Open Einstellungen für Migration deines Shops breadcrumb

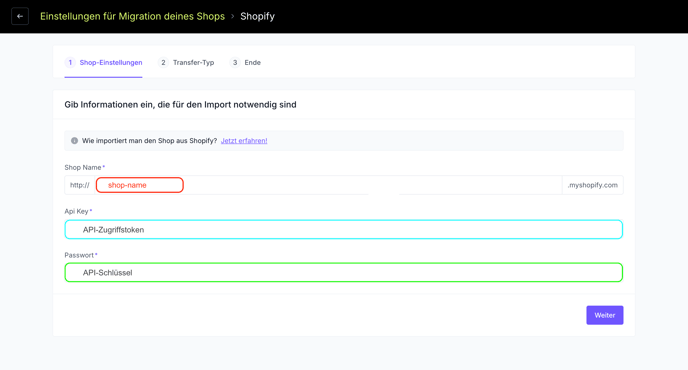point(132,16)
